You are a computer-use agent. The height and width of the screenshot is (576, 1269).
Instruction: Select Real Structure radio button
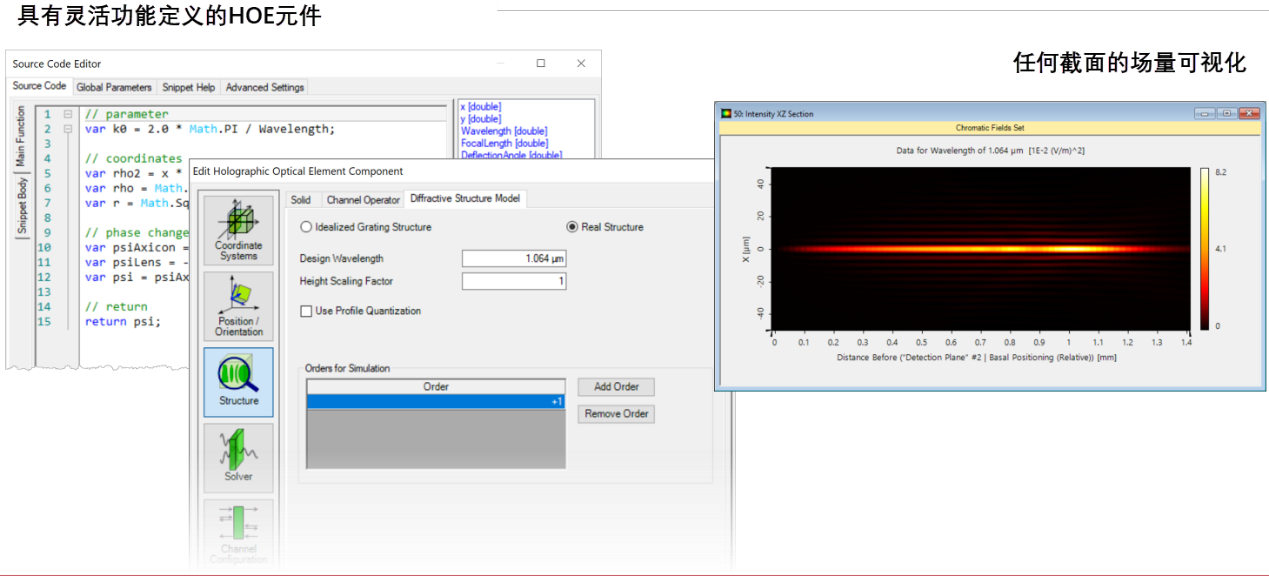point(573,227)
